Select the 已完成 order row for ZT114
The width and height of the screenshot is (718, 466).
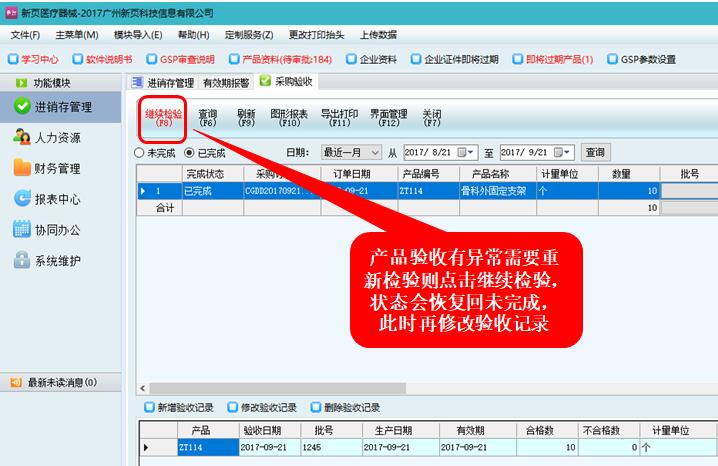pos(400,190)
